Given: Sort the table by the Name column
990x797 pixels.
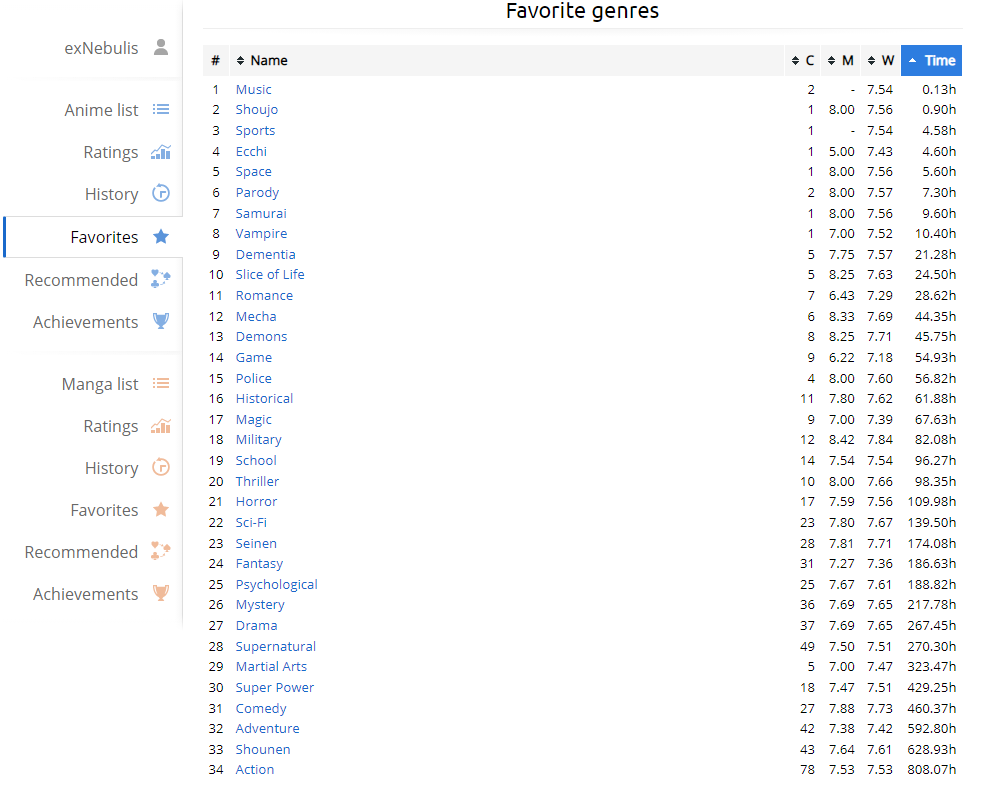Looking at the screenshot, I should (x=262, y=61).
